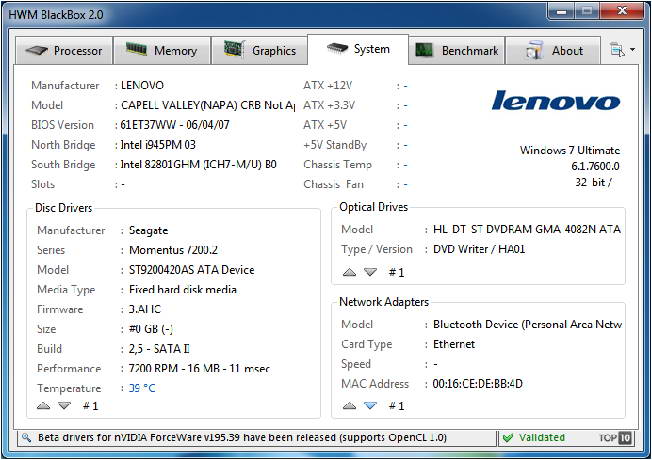Select the Graphics tab

260,50
